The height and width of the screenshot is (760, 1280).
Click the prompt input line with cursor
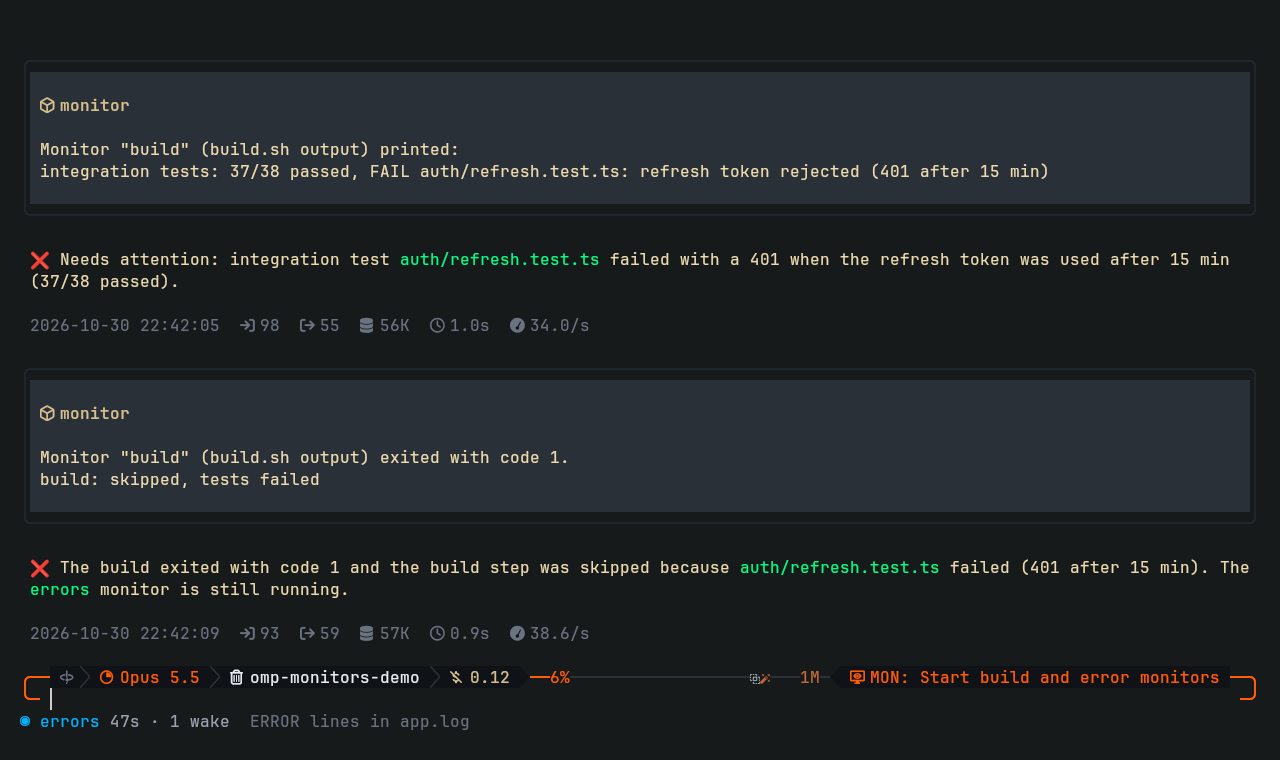[x=640, y=699]
